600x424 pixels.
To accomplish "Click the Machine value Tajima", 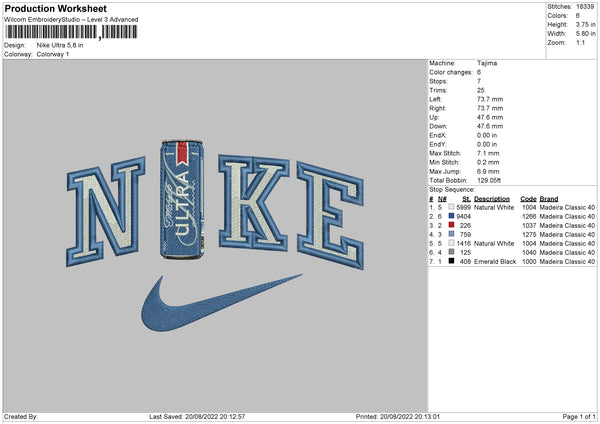I will 487,63.
